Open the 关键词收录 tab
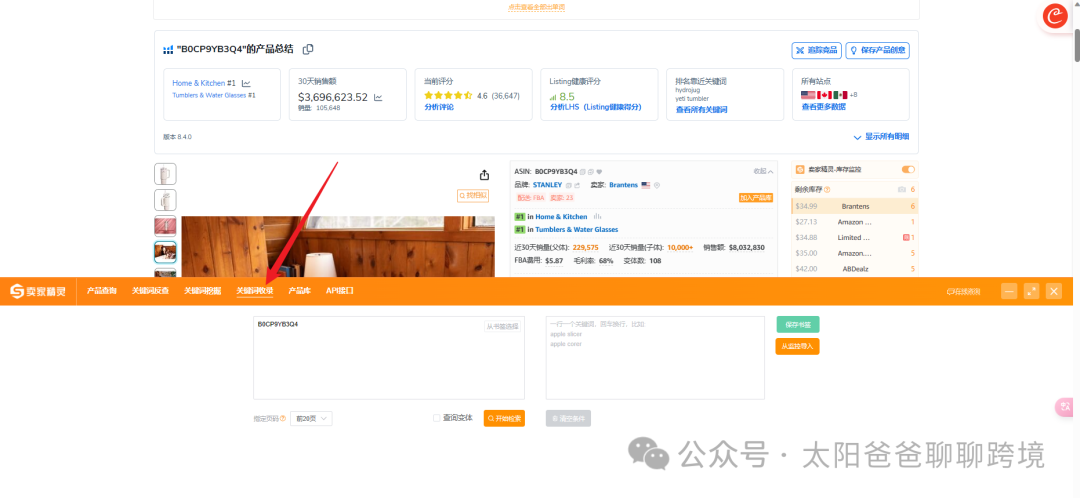Viewport: 1080px width, 498px height. click(x=255, y=291)
